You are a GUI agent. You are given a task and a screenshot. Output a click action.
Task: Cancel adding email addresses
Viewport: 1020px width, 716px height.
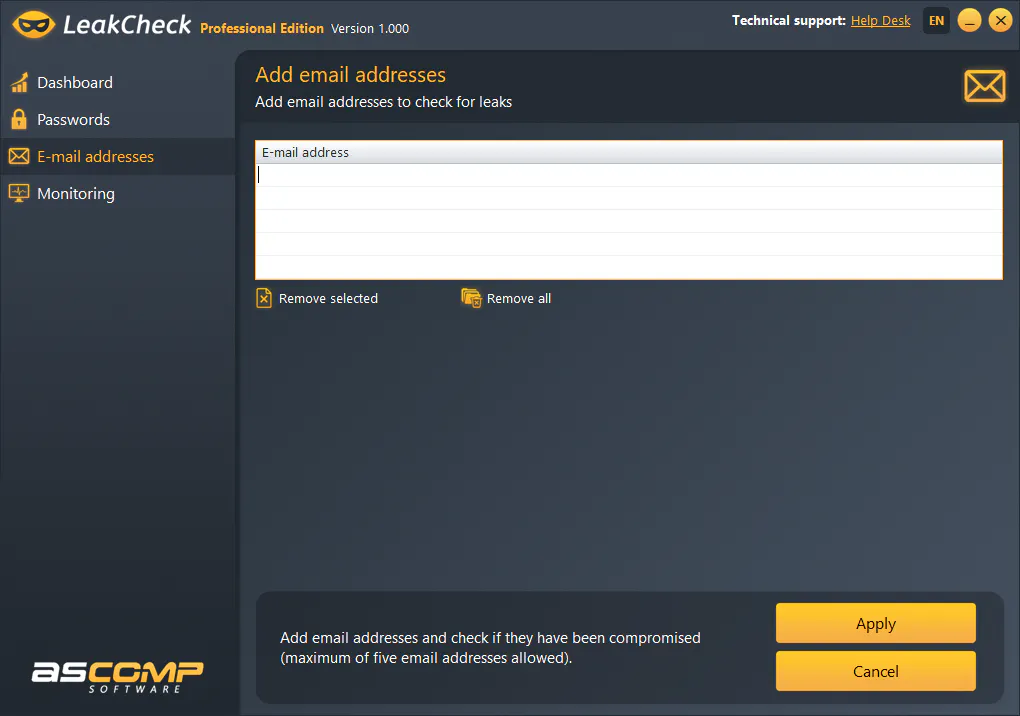pos(876,671)
